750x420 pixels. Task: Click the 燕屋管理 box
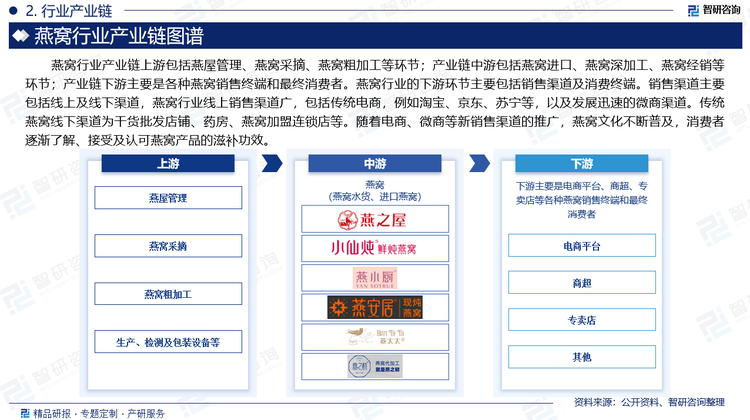point(168,198)
